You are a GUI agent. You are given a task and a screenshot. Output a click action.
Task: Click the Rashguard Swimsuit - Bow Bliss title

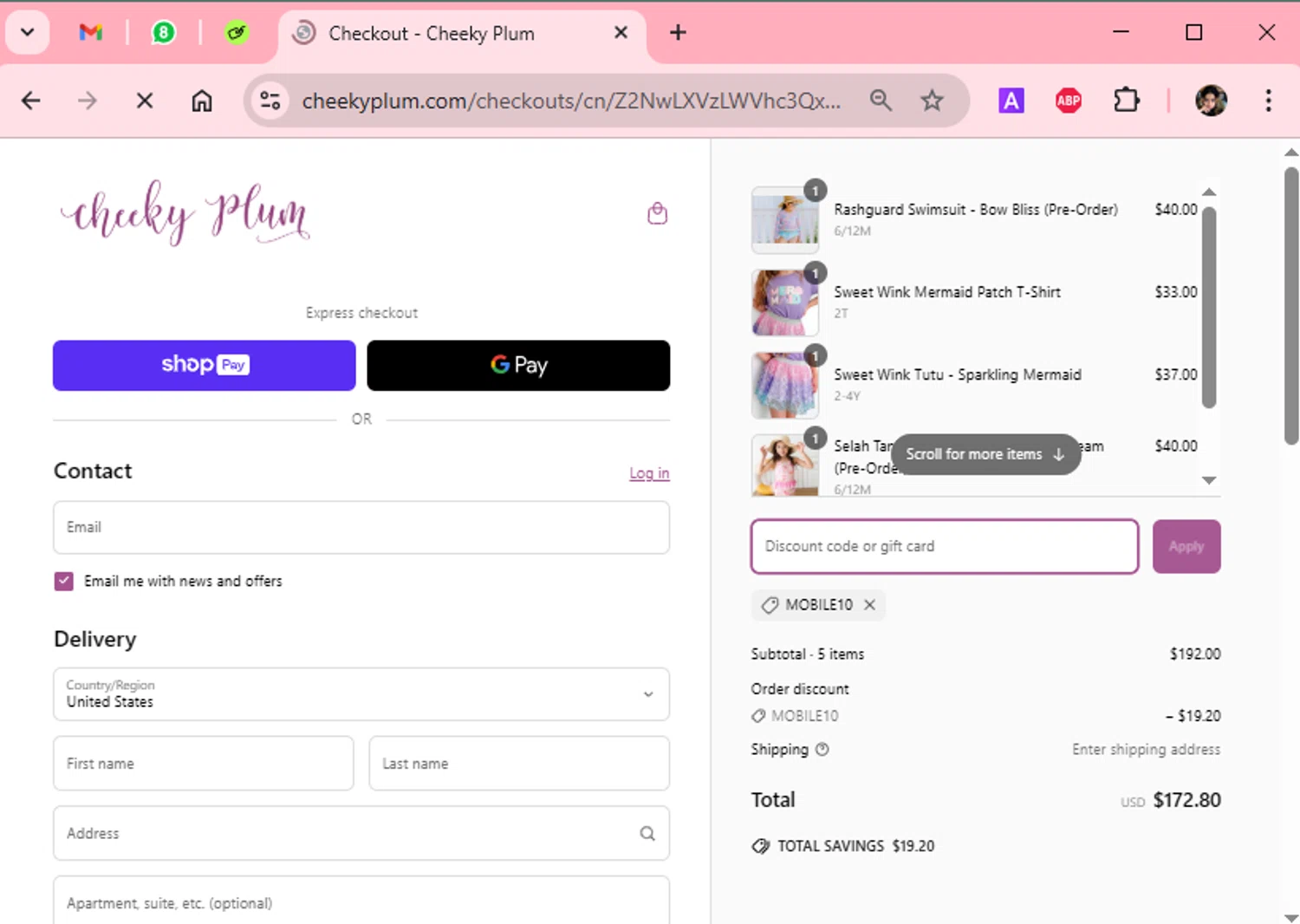976,210
